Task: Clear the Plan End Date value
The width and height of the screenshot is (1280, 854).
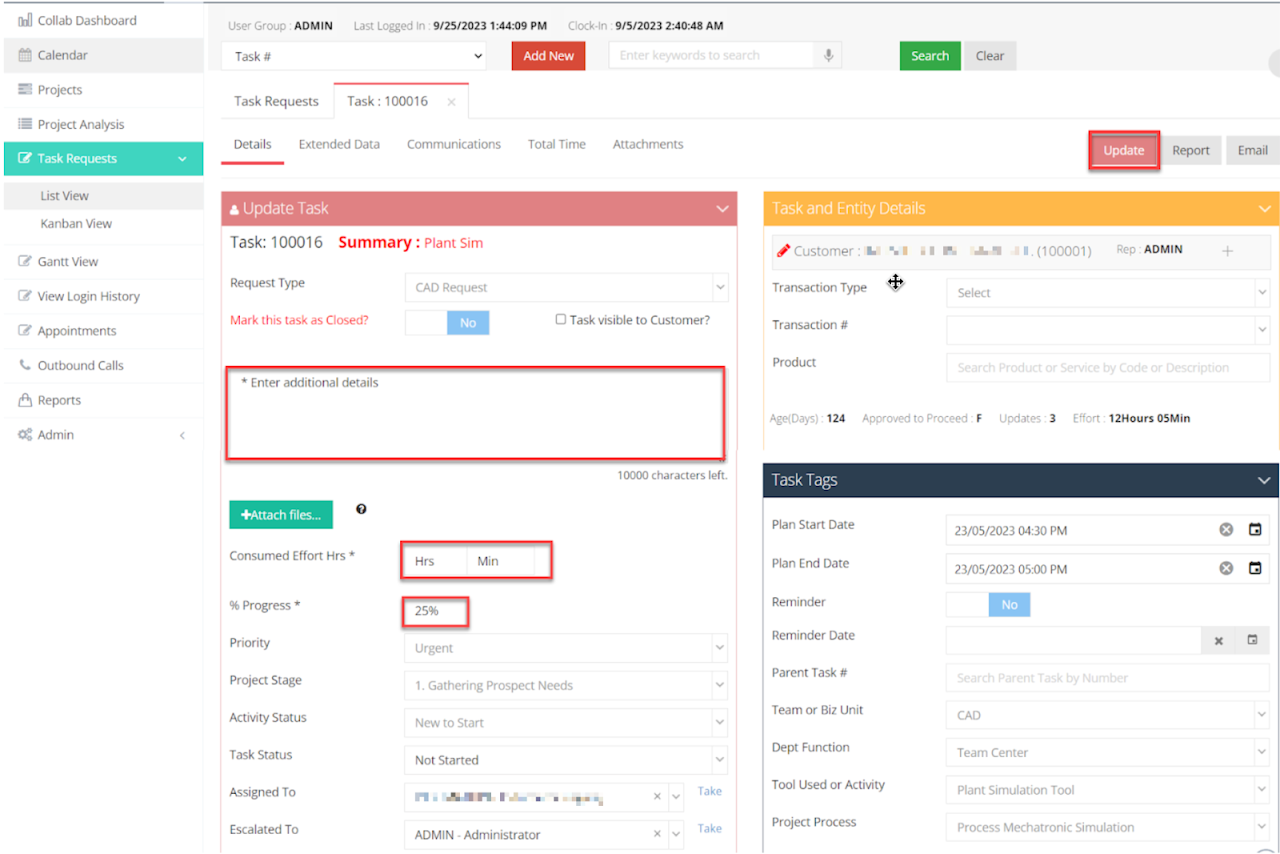Action: 1226,568
